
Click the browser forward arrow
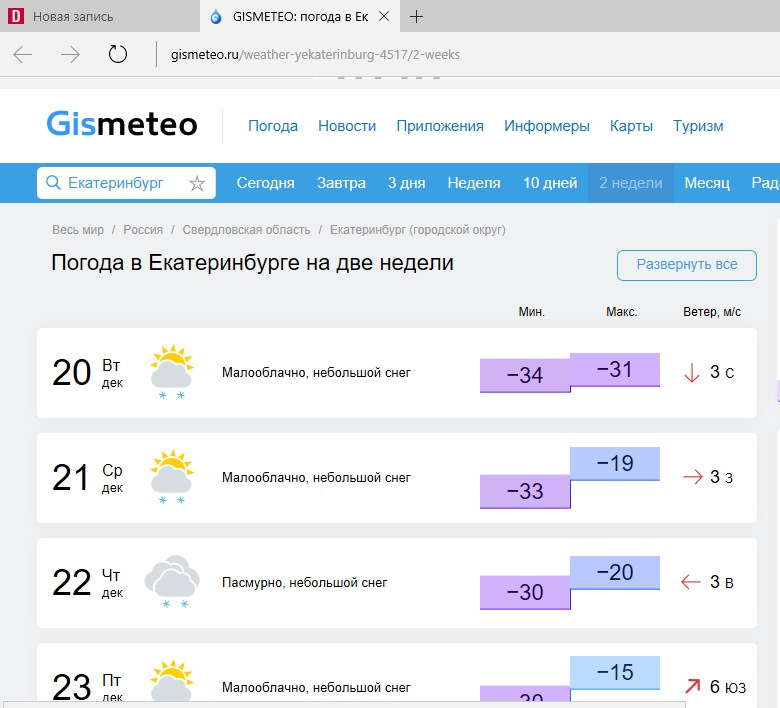70,55
